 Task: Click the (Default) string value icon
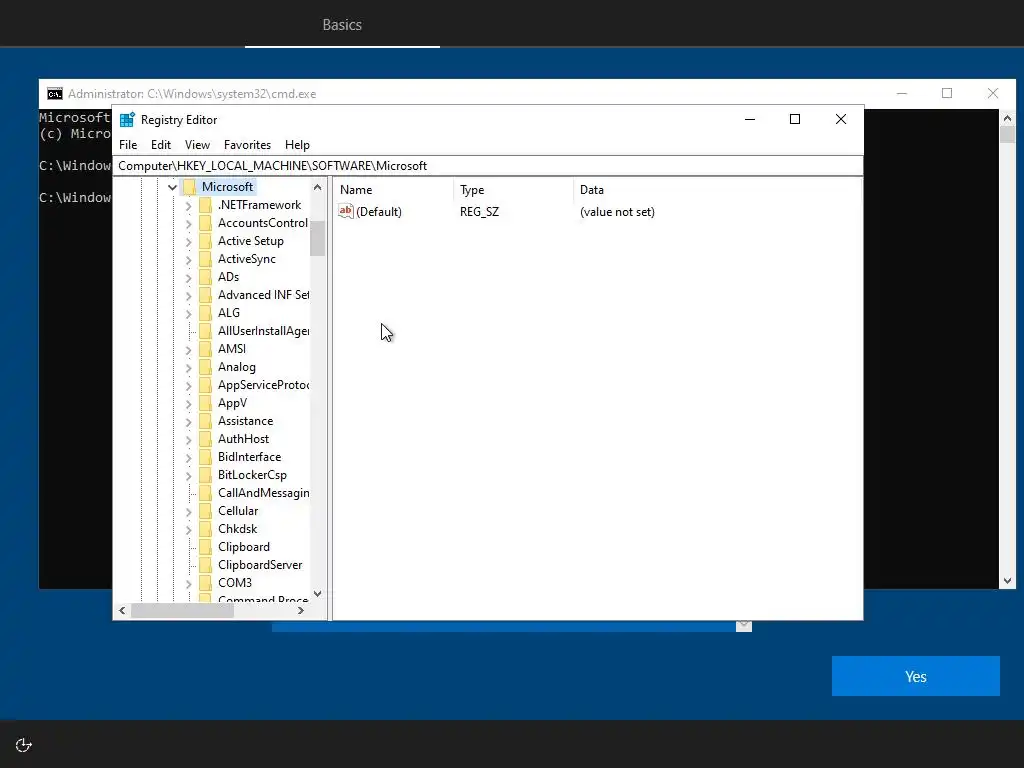coord(345,211)
